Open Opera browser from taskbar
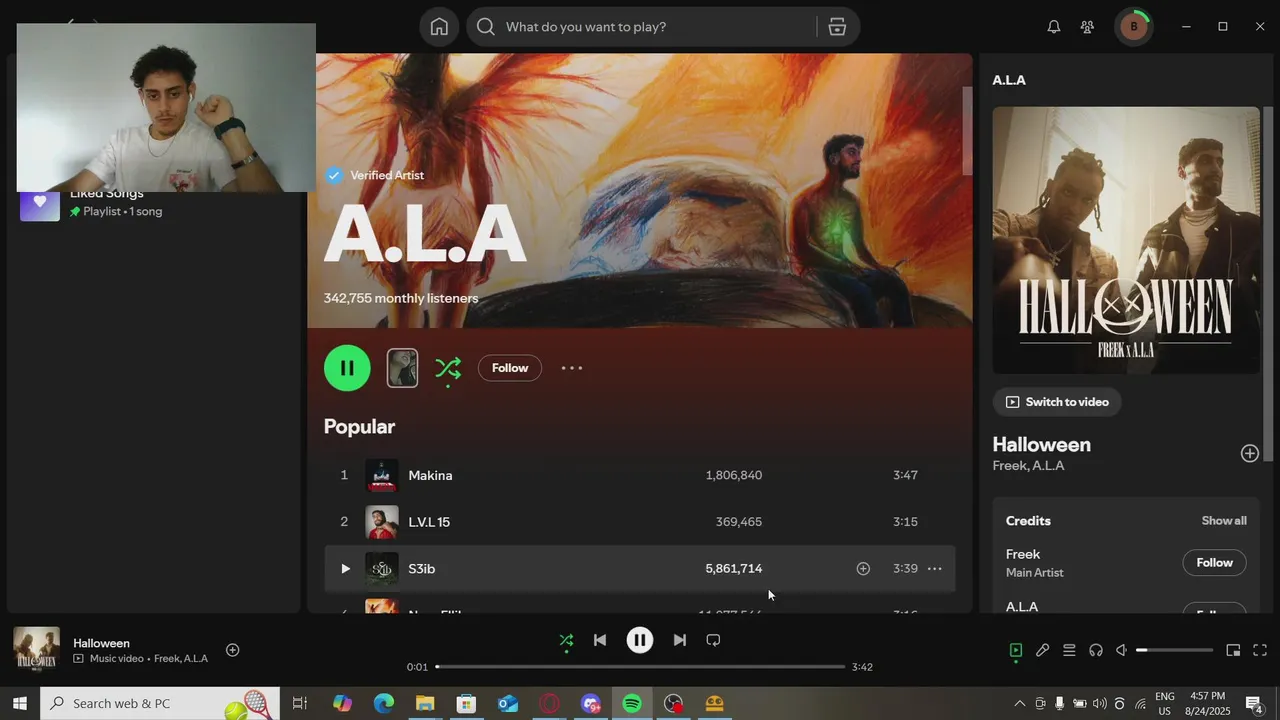Viewport: 1280px width, 720px height. point(549,703)
